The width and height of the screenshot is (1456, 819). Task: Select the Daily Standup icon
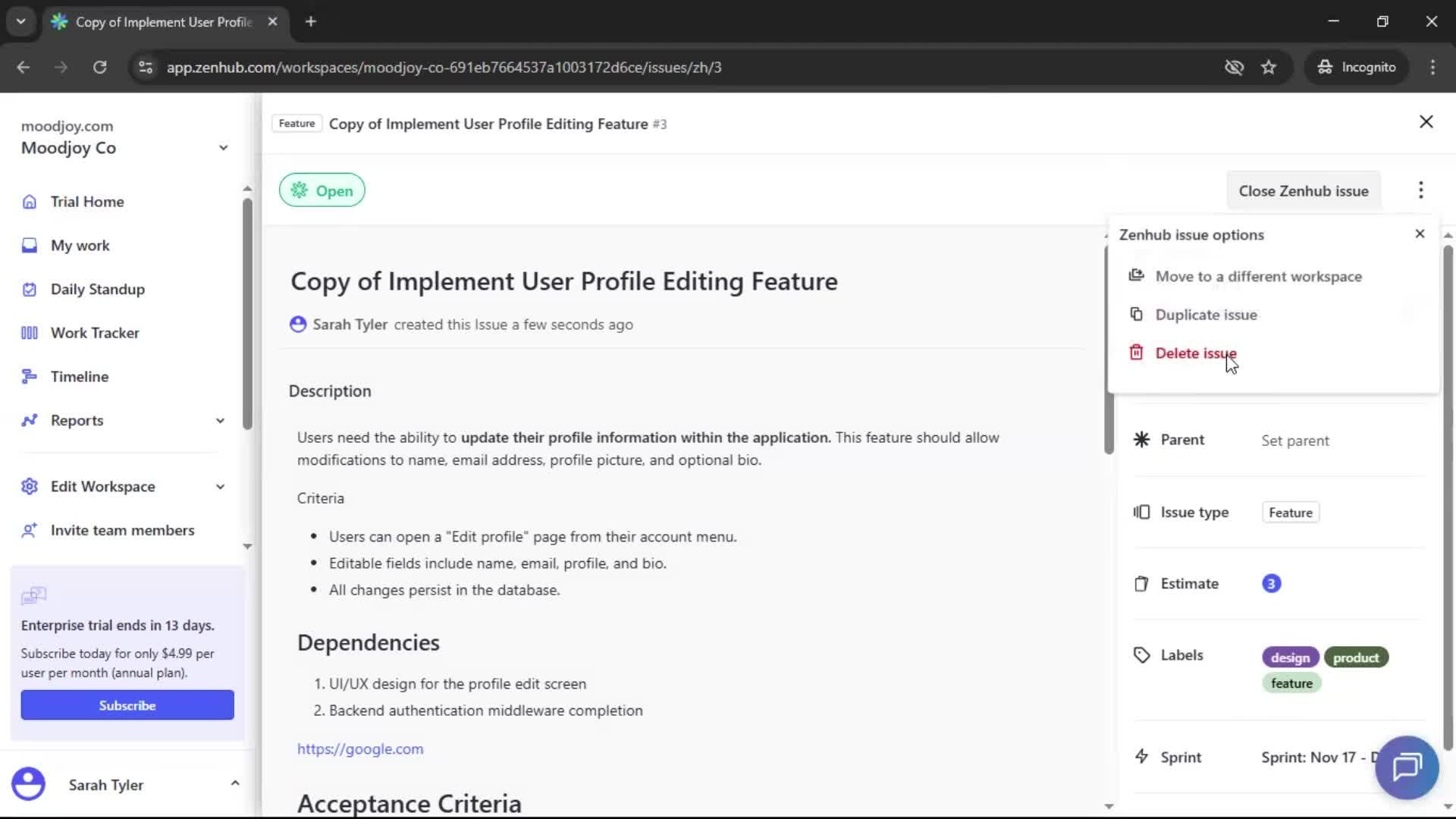point(29,289)
